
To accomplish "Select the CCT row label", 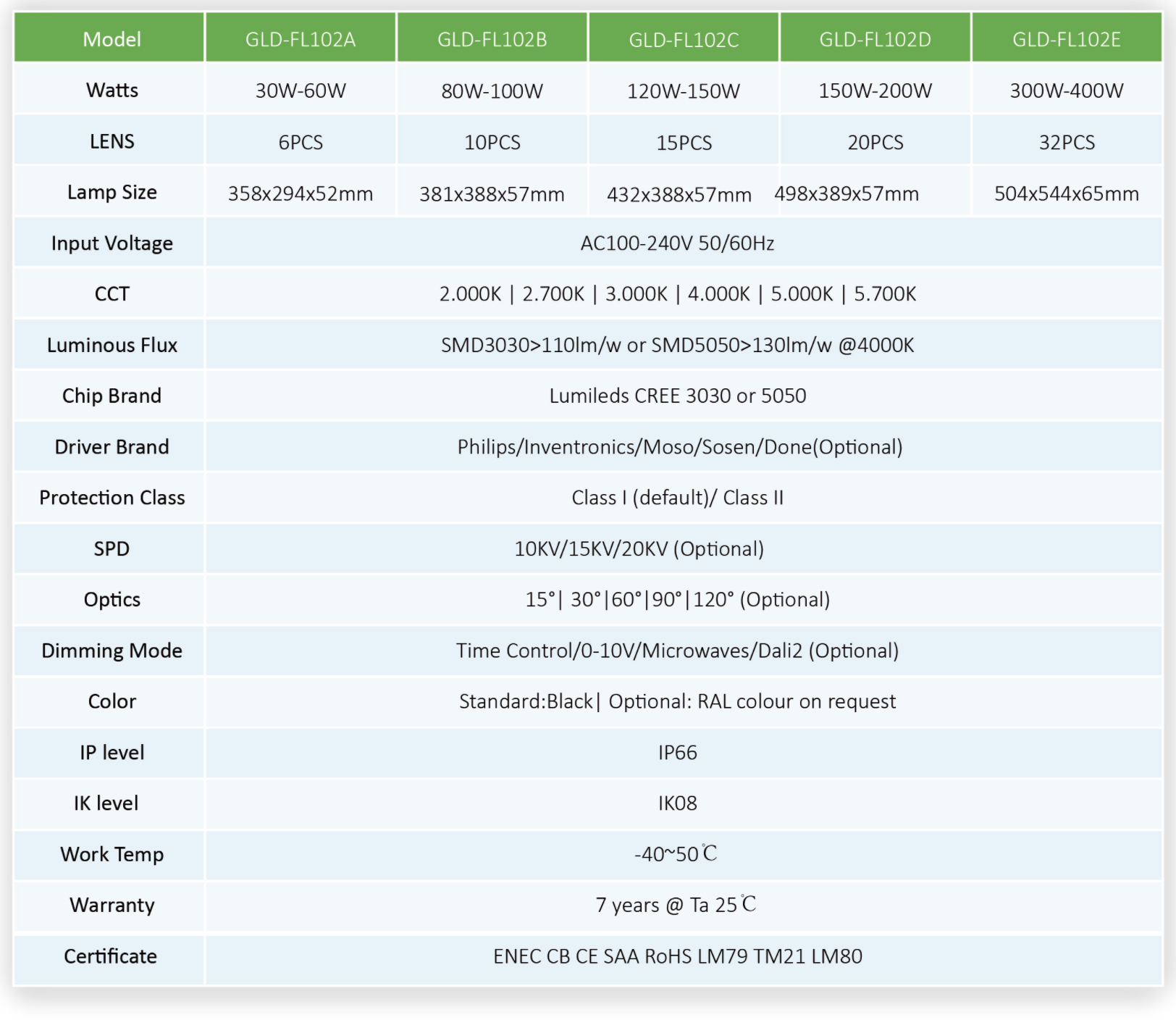I will [x=112, y=294].
